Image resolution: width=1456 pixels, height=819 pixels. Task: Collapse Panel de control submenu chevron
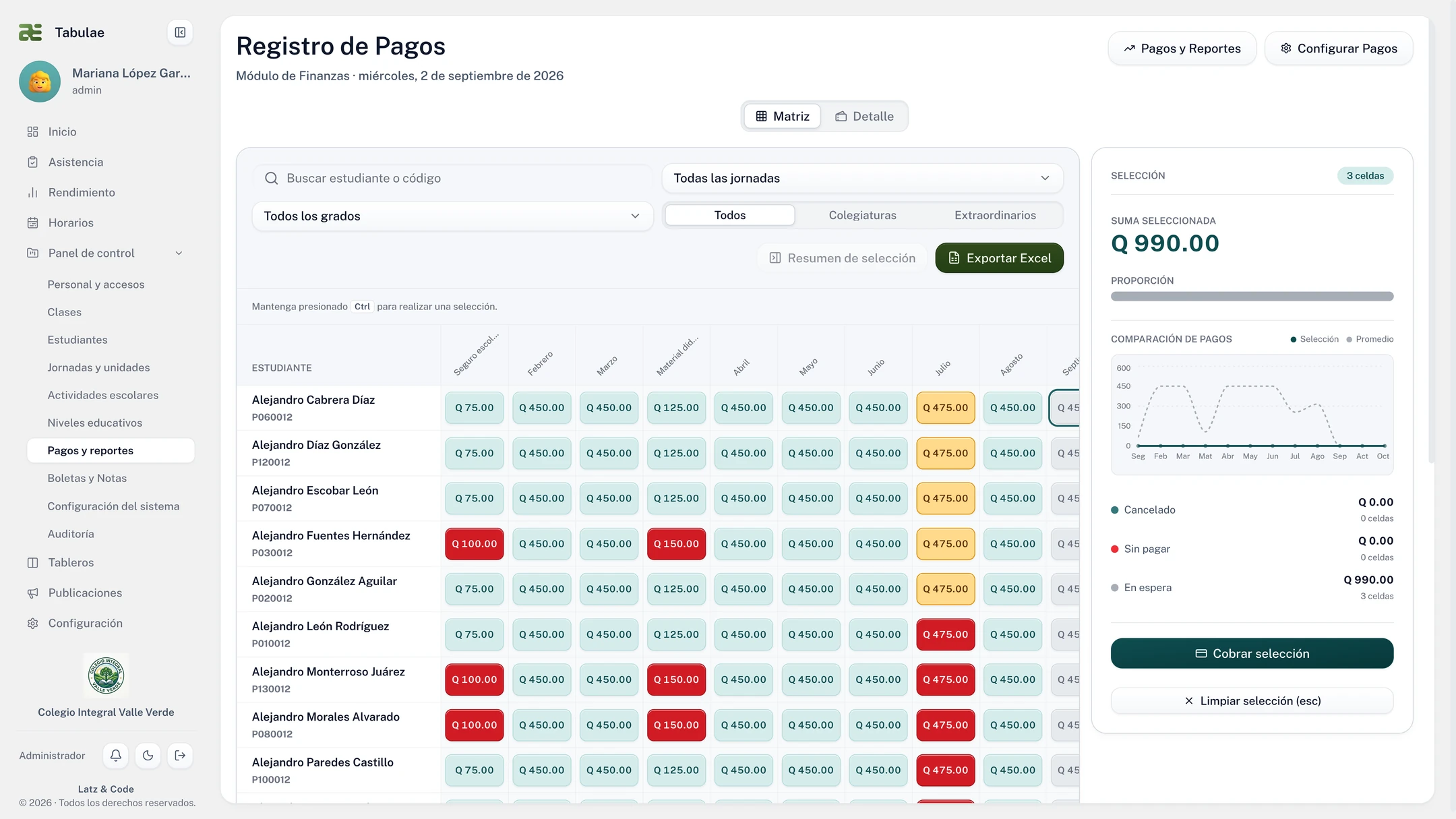point(179,253)
